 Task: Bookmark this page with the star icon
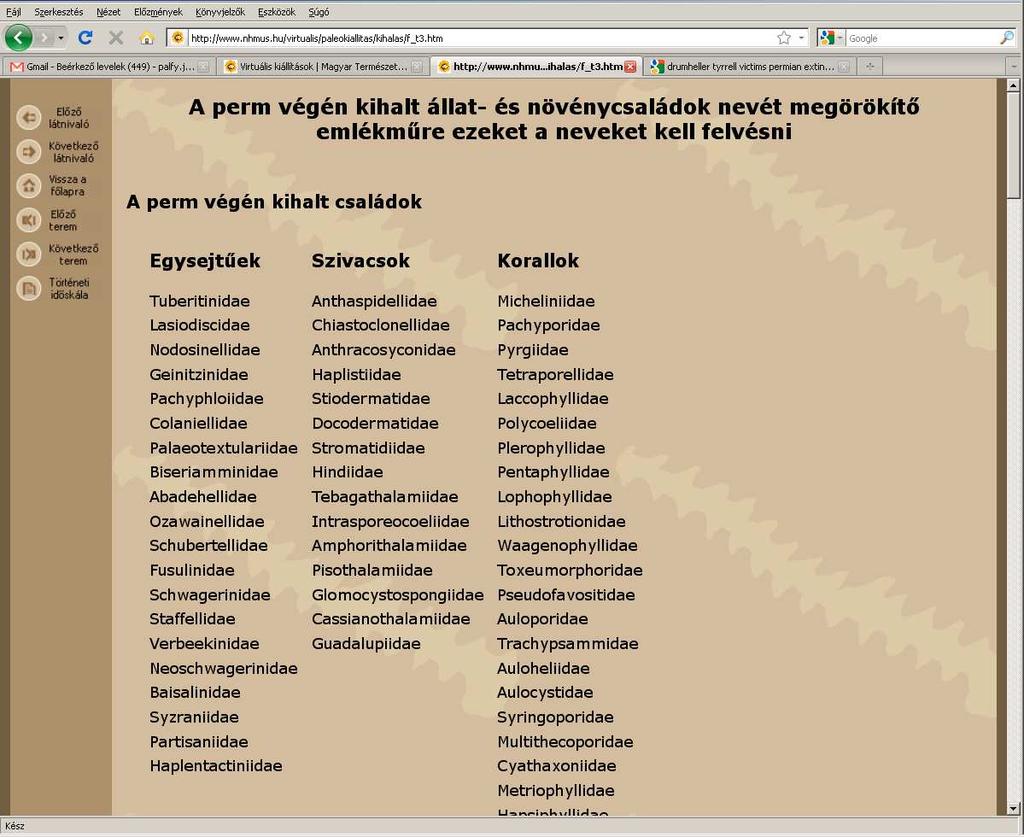click(784, 38)
